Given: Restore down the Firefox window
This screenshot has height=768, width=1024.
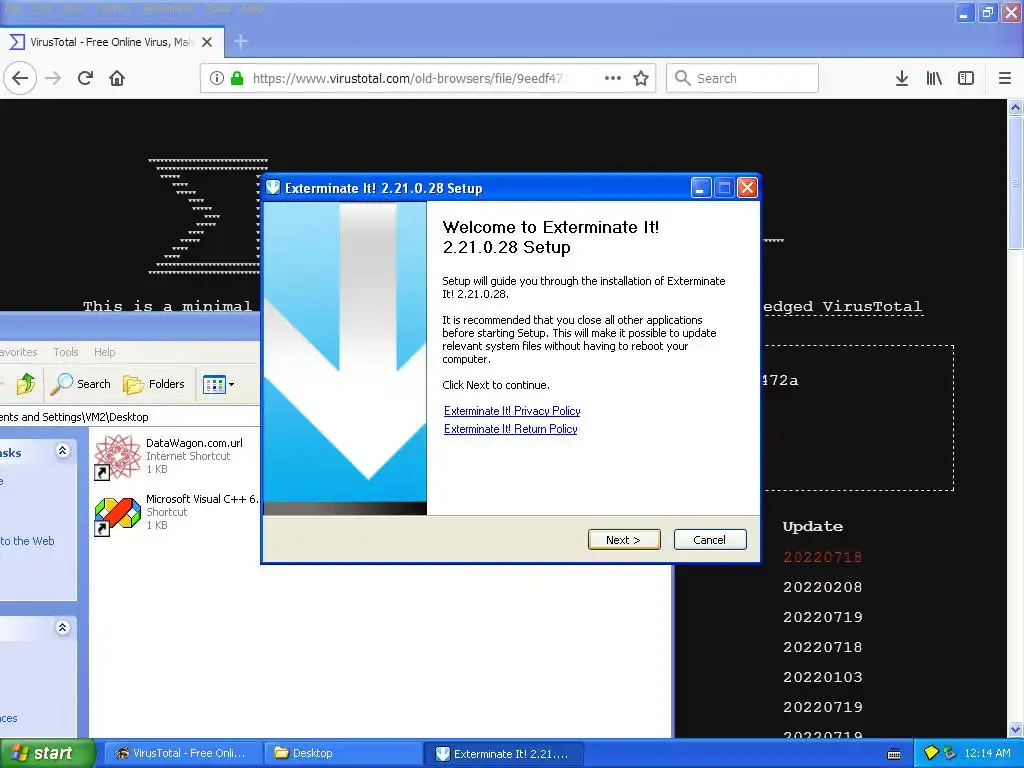Looking at the screenshot, I should click(x=987, y=12).
